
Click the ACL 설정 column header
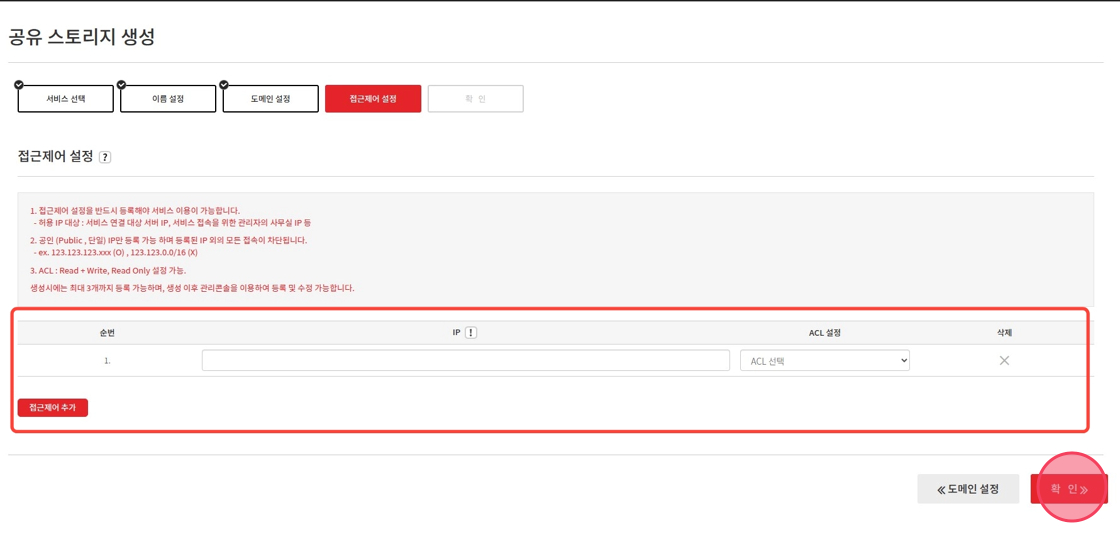coord(824,333)
